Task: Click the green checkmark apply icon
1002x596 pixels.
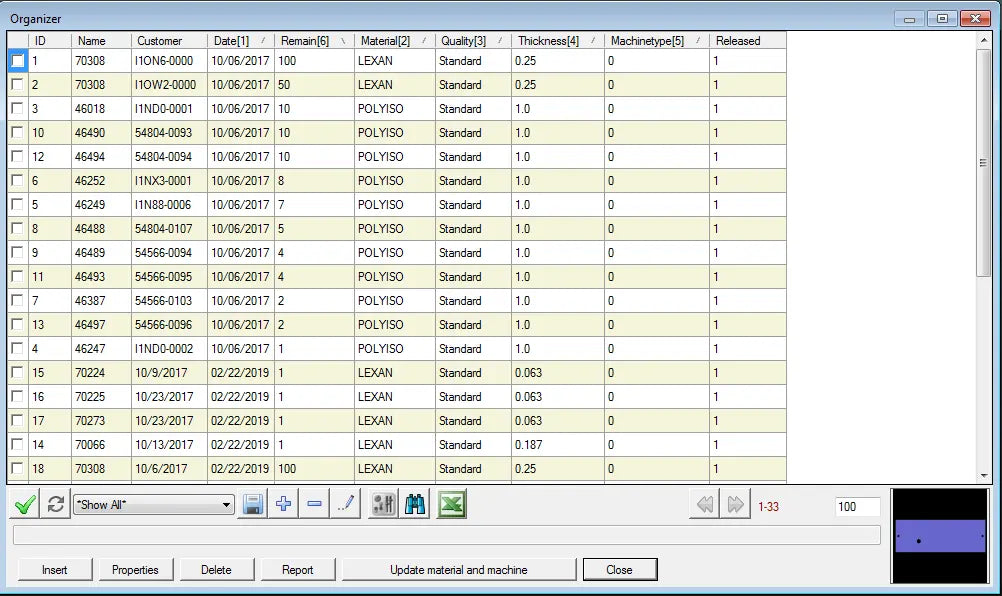Action: pos(24,505)
